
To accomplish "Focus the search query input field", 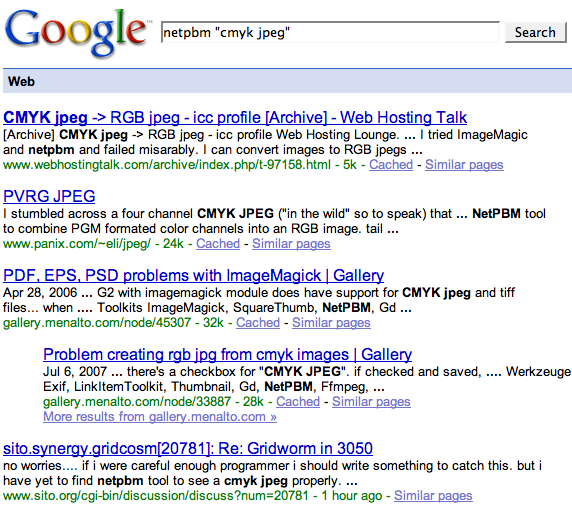I will 331,32.
